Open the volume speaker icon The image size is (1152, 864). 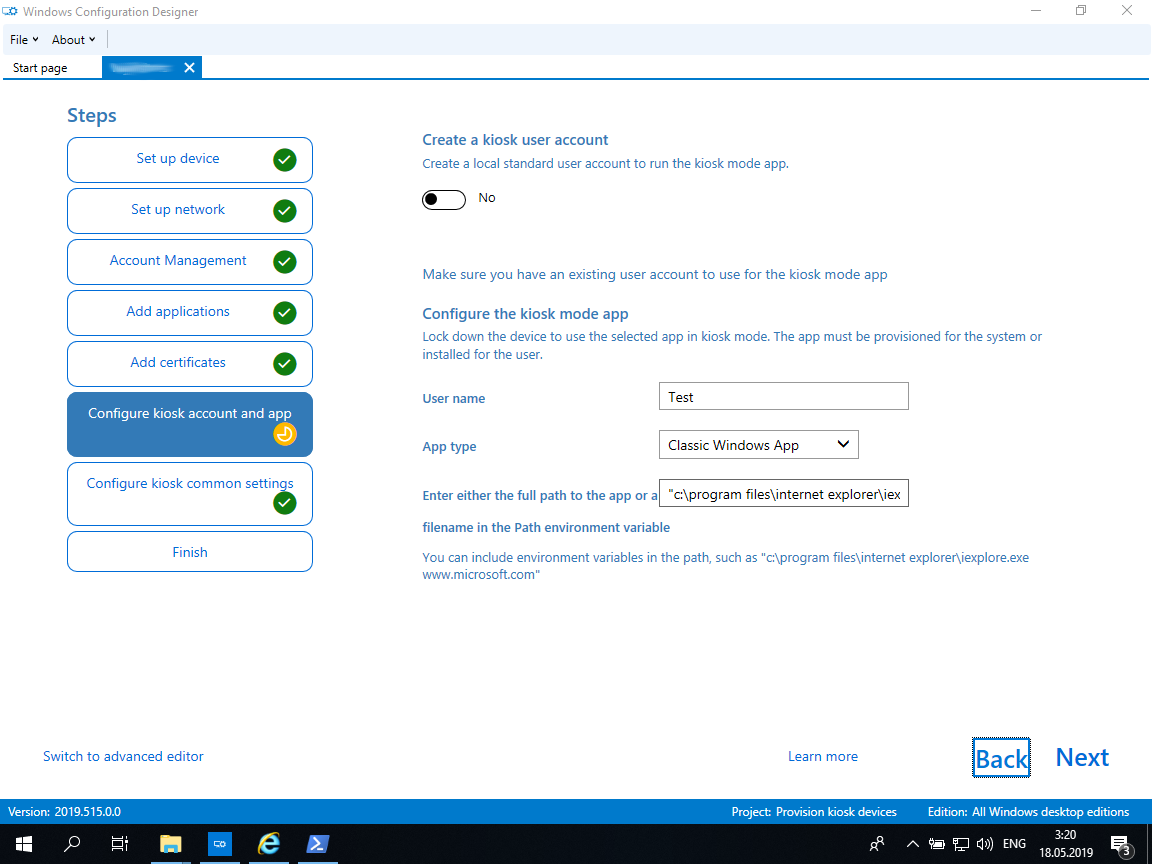(984, 843)
